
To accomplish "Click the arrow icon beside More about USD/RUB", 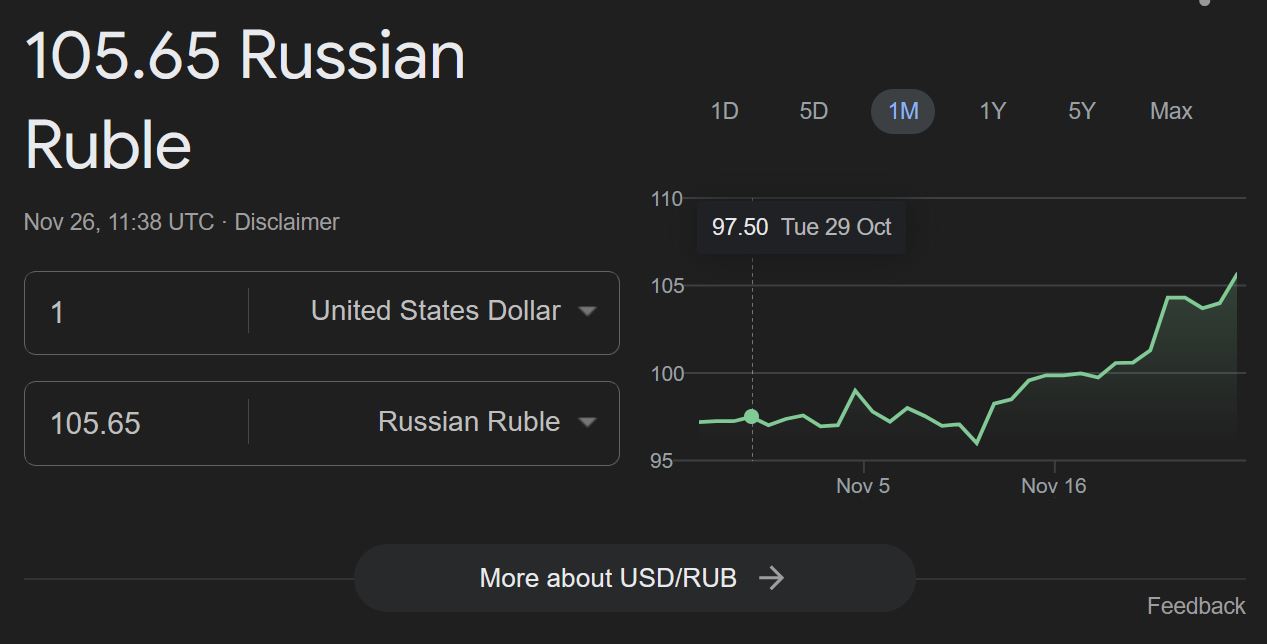I will coord(771,578).
